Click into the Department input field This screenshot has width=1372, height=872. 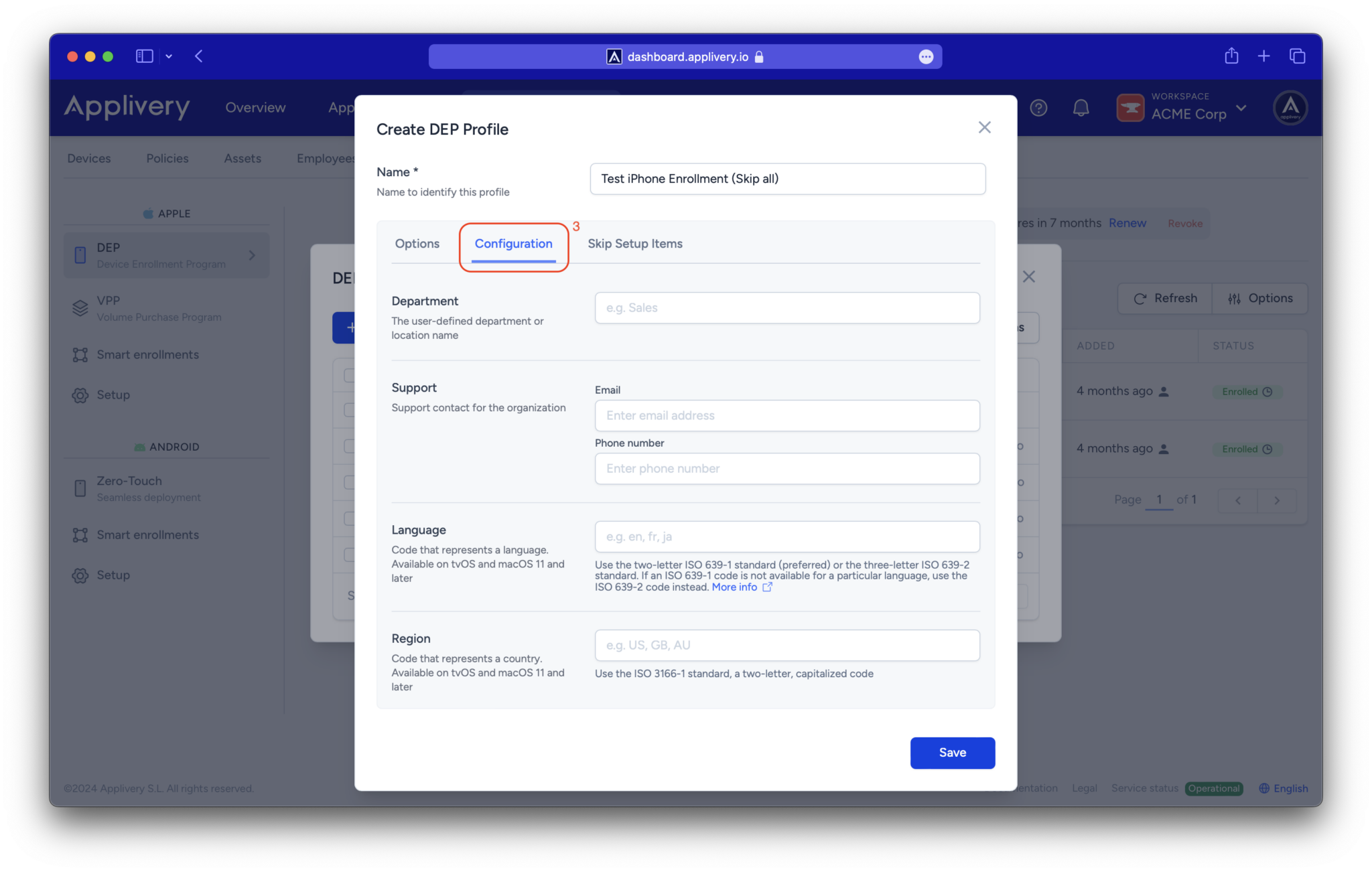tap(786, 308)
